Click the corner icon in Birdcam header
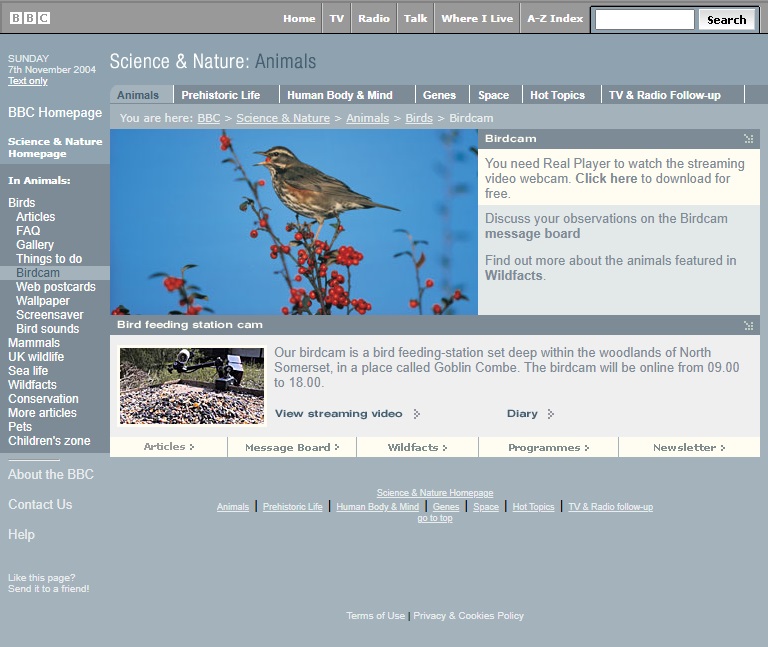Image resolution: width=768 pixels, height=647 pixels. 748,139
